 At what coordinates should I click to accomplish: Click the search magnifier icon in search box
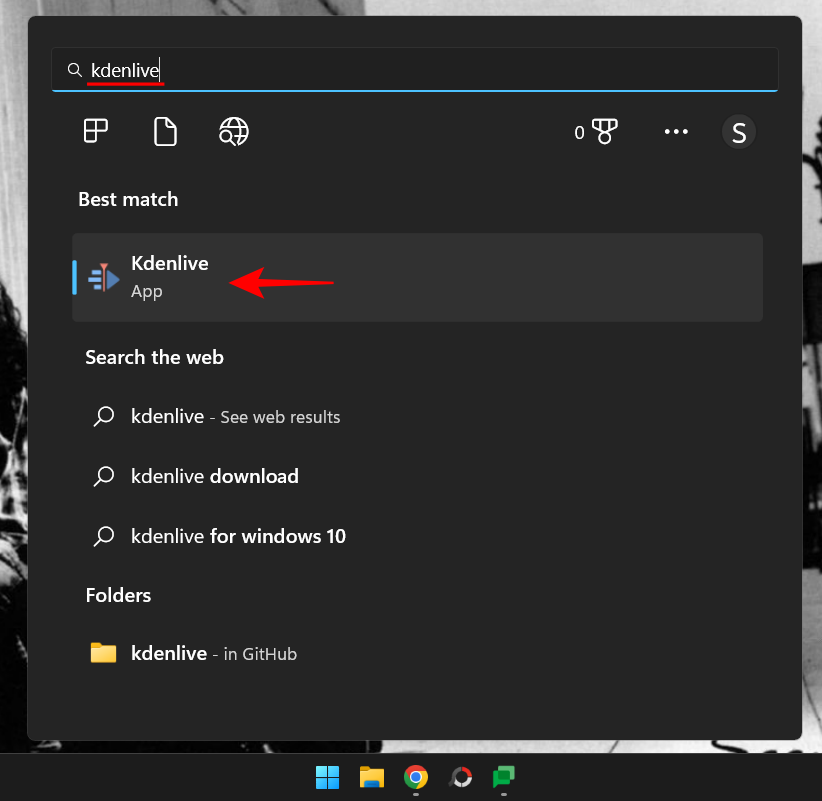pyautogui.click(x=75, y=70)
